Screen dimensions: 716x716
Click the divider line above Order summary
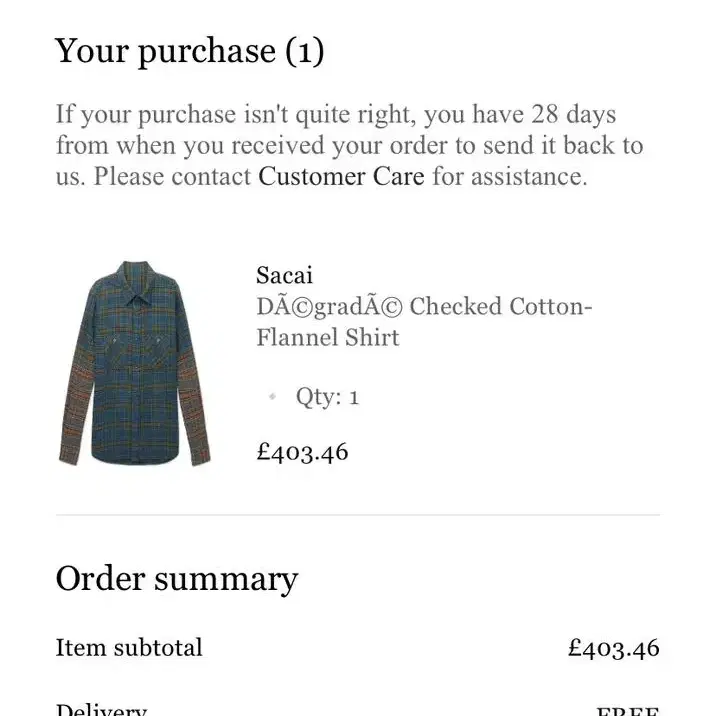click(x=358, y=515)
